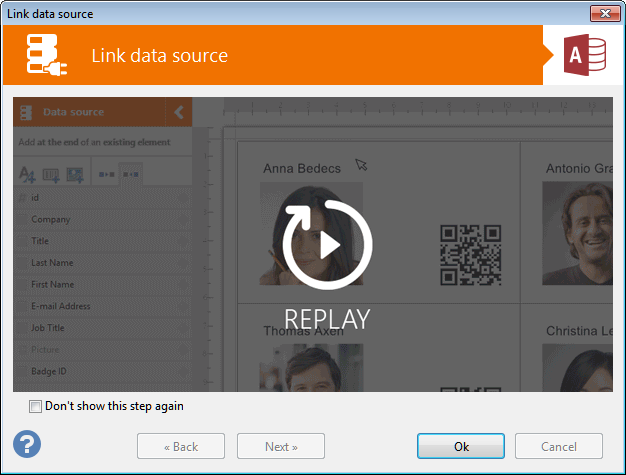Click the data source plug icon in header
Image resolution: width=626 pixels, height=475 pixels.
43,56
